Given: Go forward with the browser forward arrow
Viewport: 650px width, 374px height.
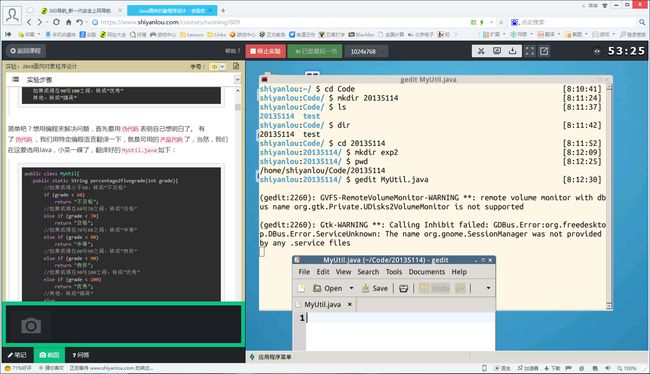Looking at the screenshot, I should [40, 22].
